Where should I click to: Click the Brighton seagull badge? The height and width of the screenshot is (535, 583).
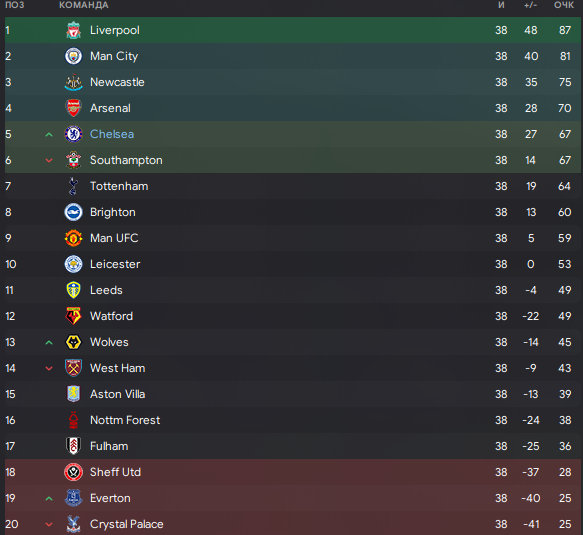(x=74, y=212)
